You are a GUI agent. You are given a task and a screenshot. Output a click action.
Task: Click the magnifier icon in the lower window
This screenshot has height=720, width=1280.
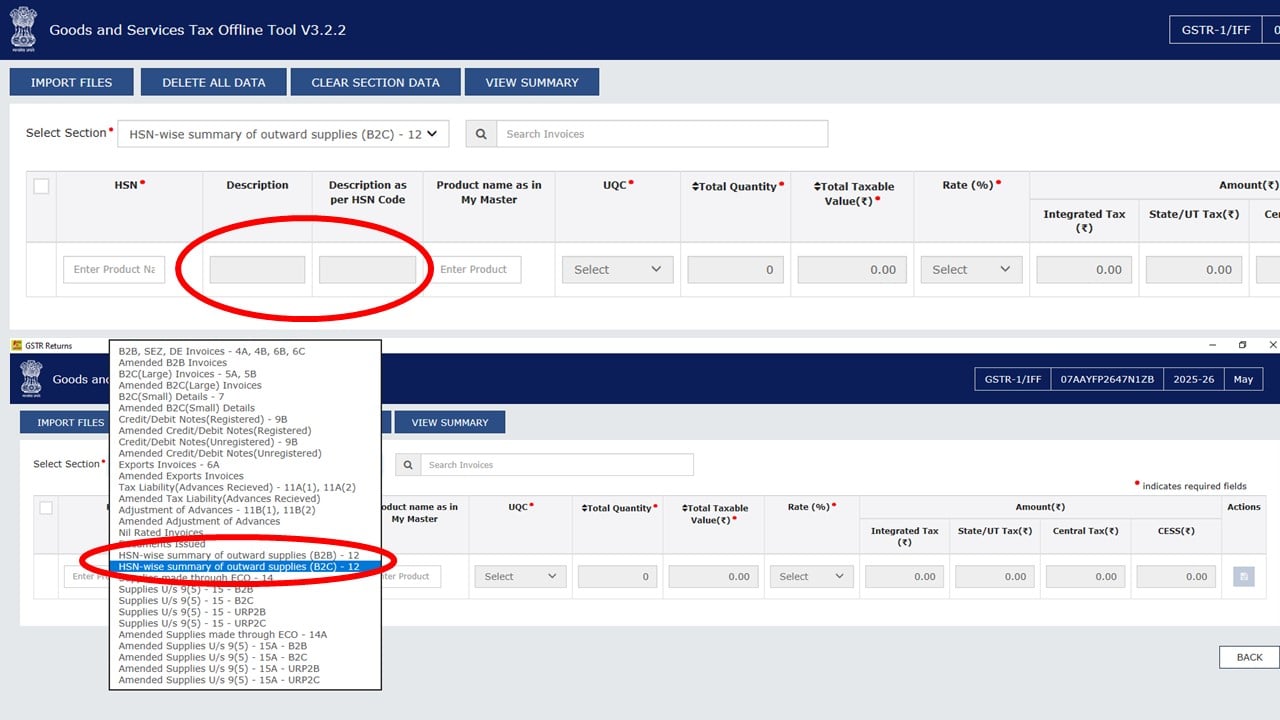pyautogui.click(x=408, y=465)
